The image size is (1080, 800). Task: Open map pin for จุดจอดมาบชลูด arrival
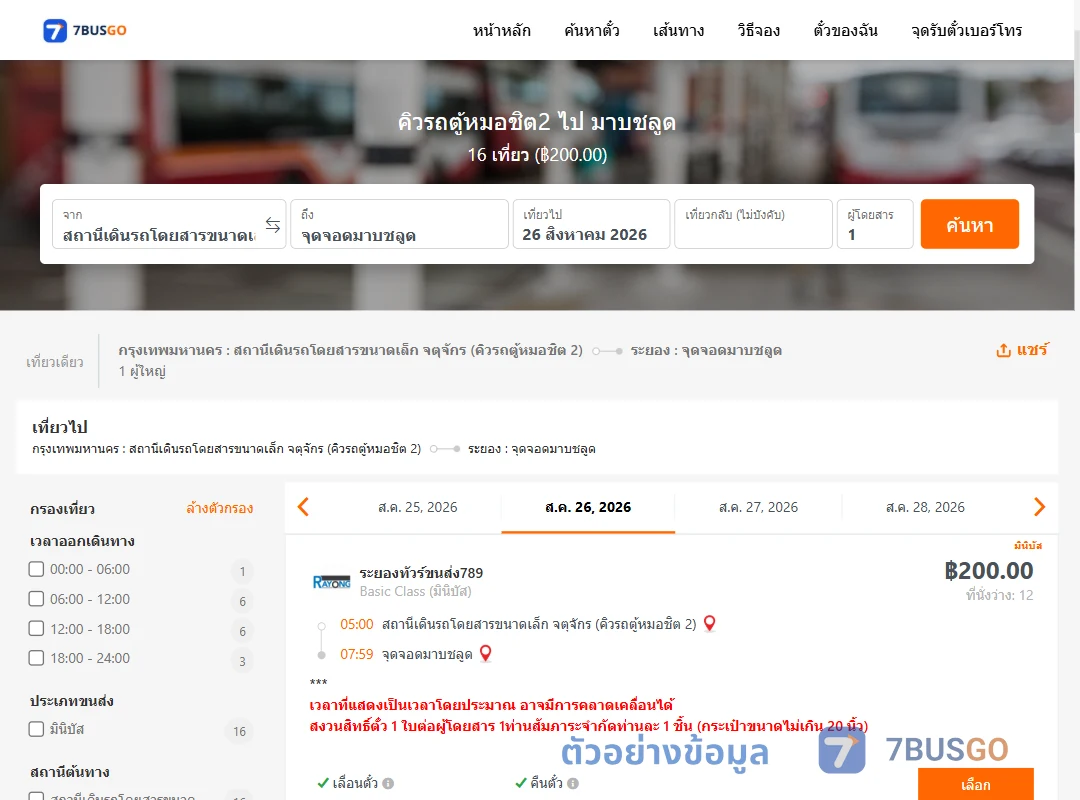486,653
